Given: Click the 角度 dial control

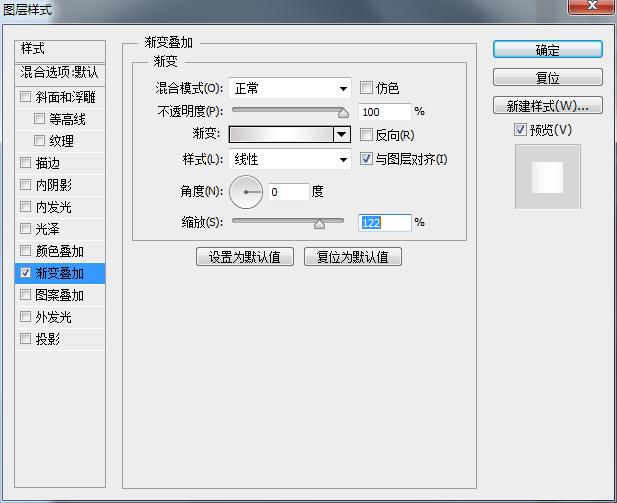Looking at the screenshot, I should (x=246, y=192).
